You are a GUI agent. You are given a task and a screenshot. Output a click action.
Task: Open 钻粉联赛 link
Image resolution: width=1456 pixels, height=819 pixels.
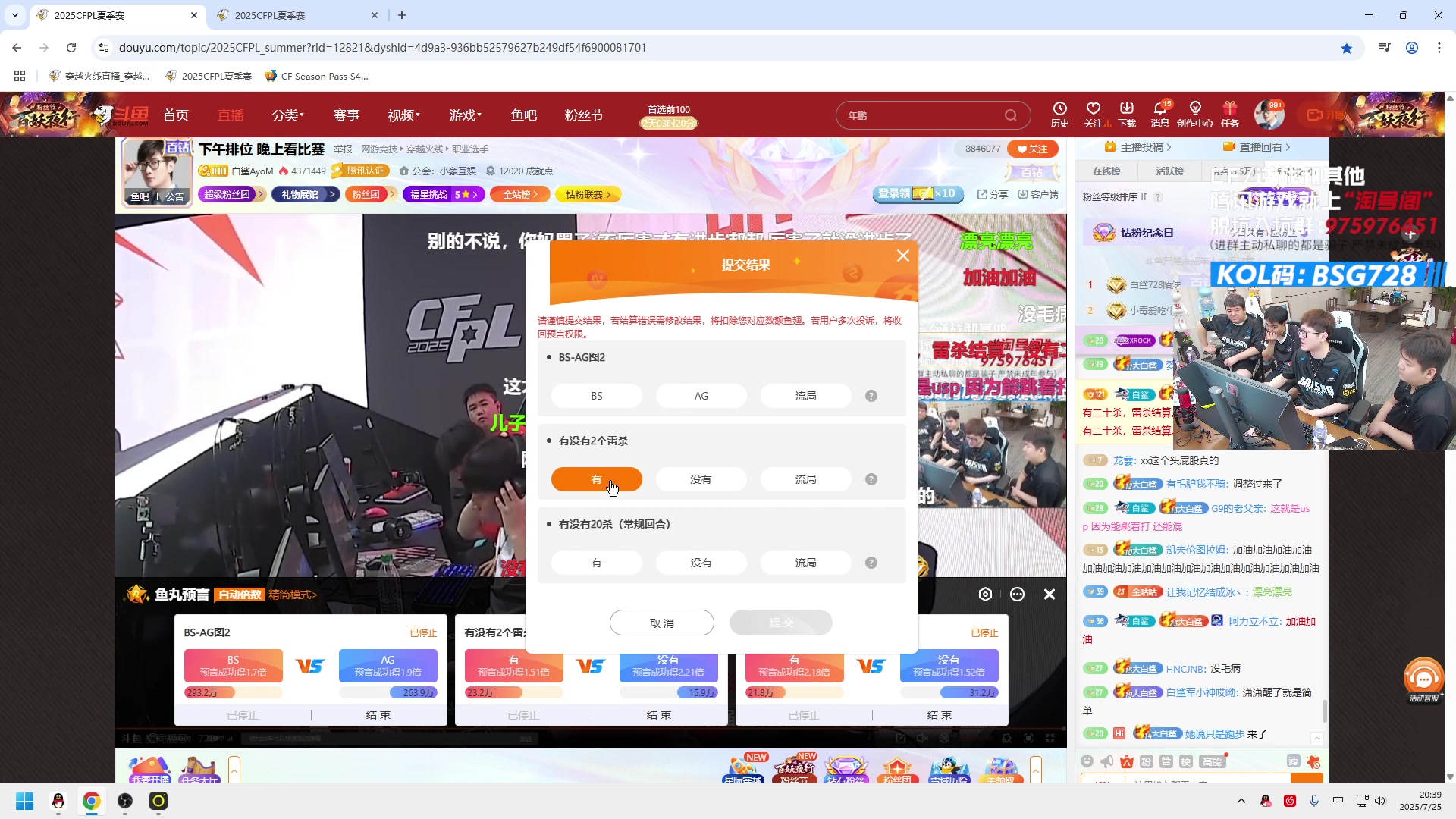click(x=588, y=194)
